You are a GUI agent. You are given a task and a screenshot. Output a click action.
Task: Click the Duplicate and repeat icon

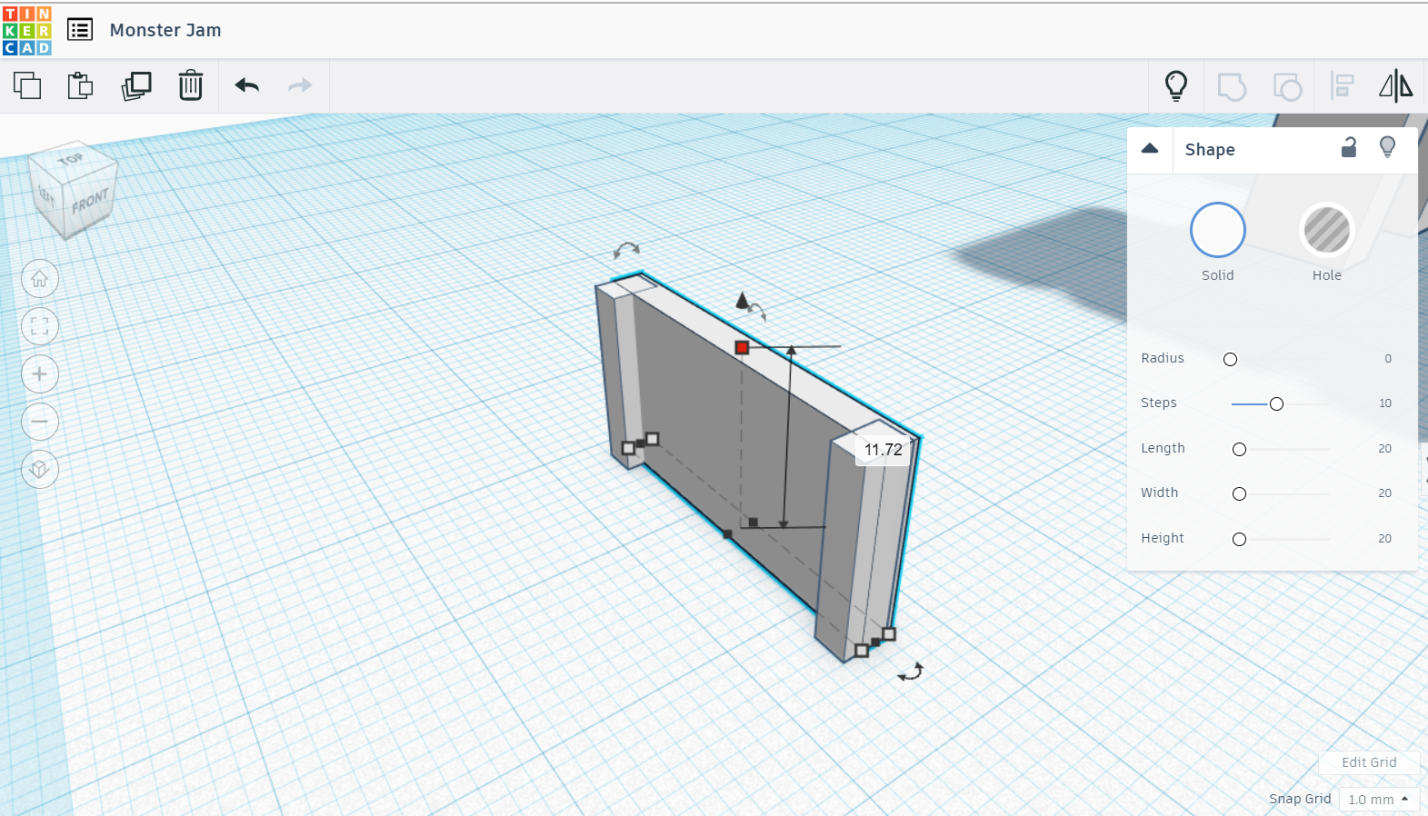click(136, 86)
